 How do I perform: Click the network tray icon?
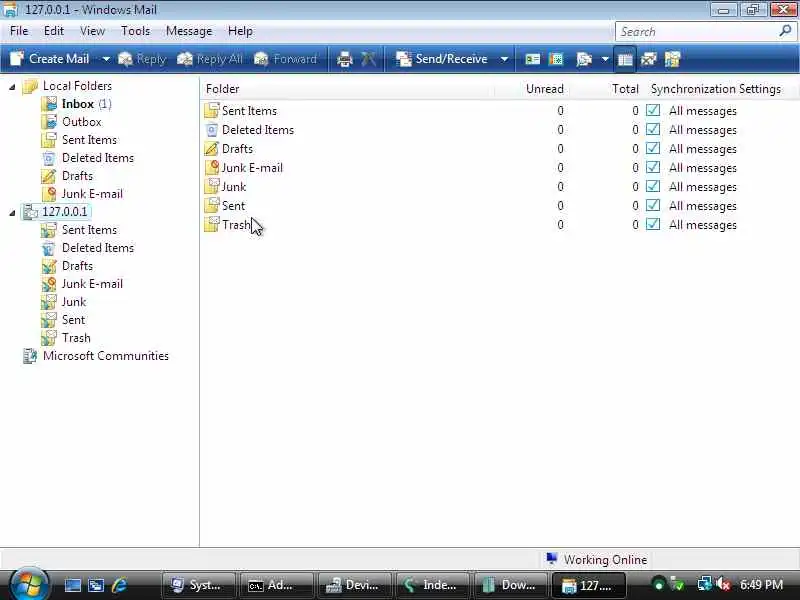coord(704,585)
